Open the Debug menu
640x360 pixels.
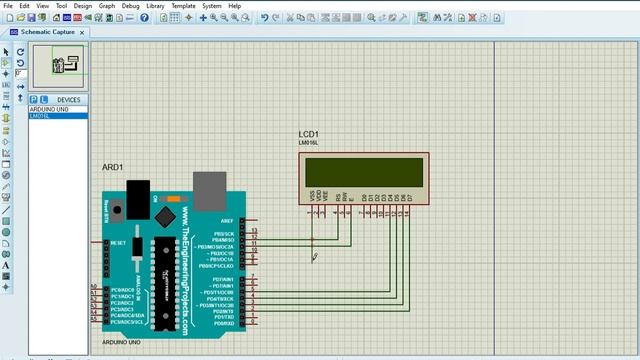tap(131, 6)
